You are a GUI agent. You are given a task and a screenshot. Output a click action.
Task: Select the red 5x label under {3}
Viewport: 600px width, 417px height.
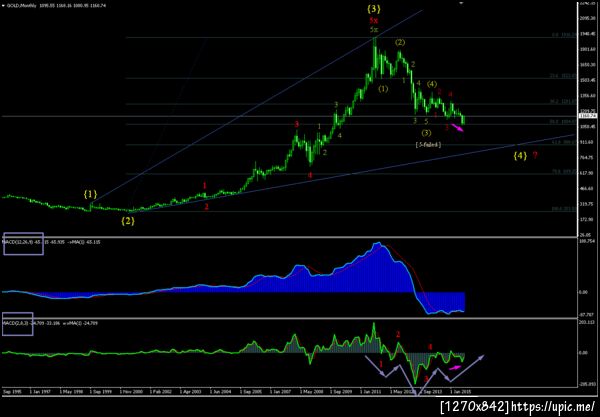tap(374, 20)
